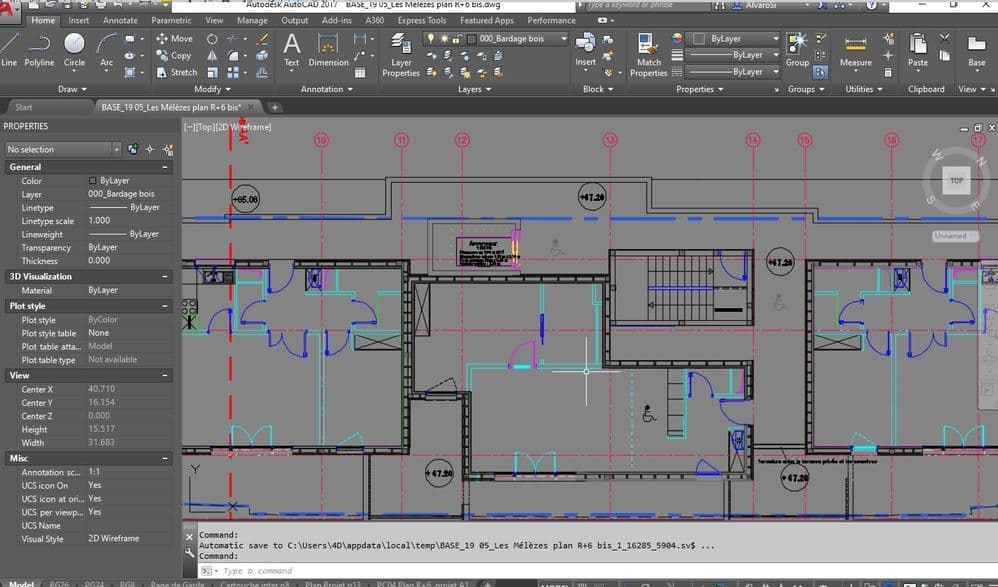Toggle the layer lock padlock icon

456,39
